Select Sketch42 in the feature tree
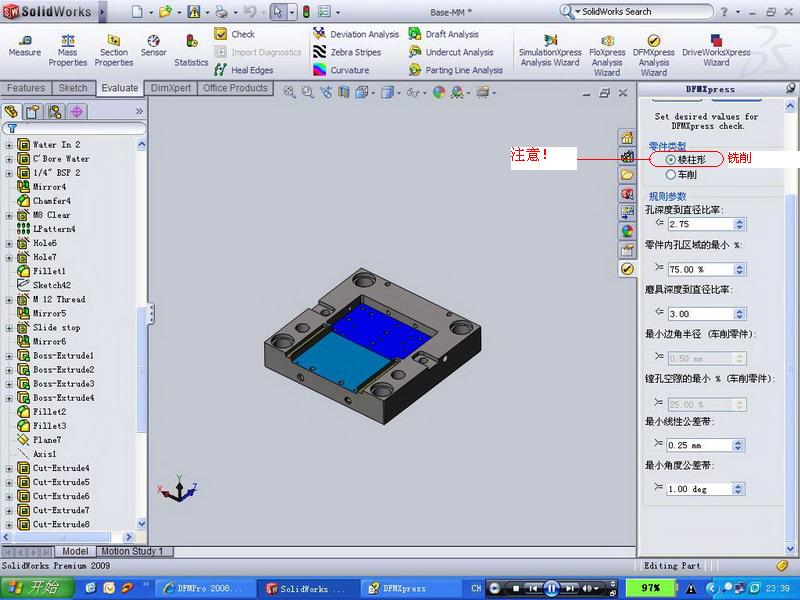 [52, 285]
